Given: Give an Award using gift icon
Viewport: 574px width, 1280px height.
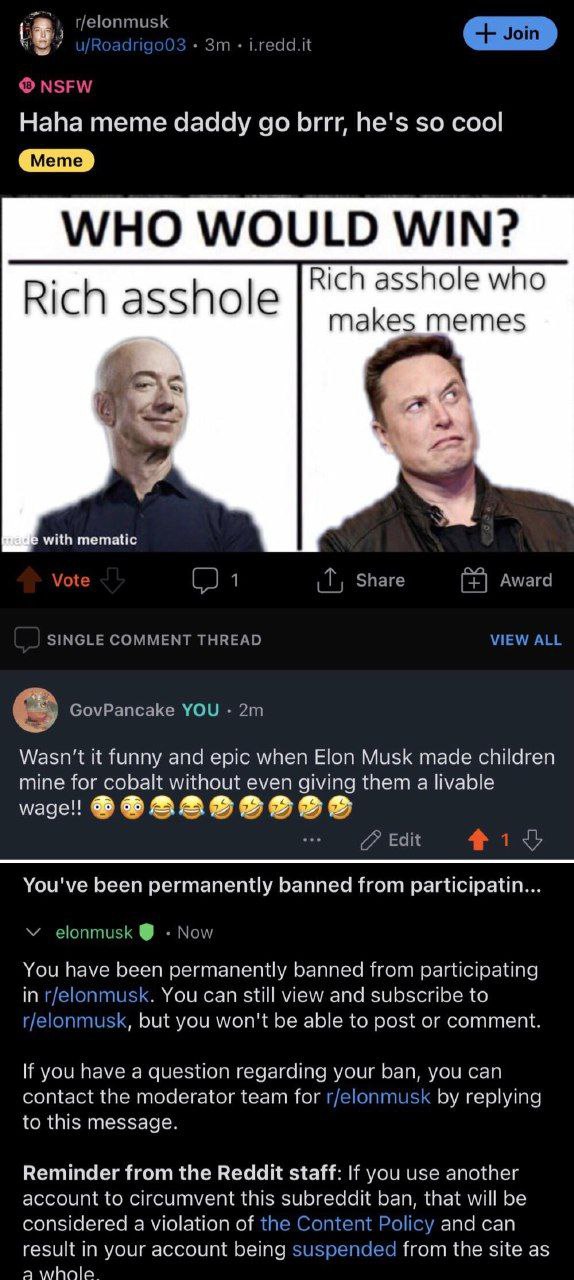Looking at the screenshot, I should (473, 580).
